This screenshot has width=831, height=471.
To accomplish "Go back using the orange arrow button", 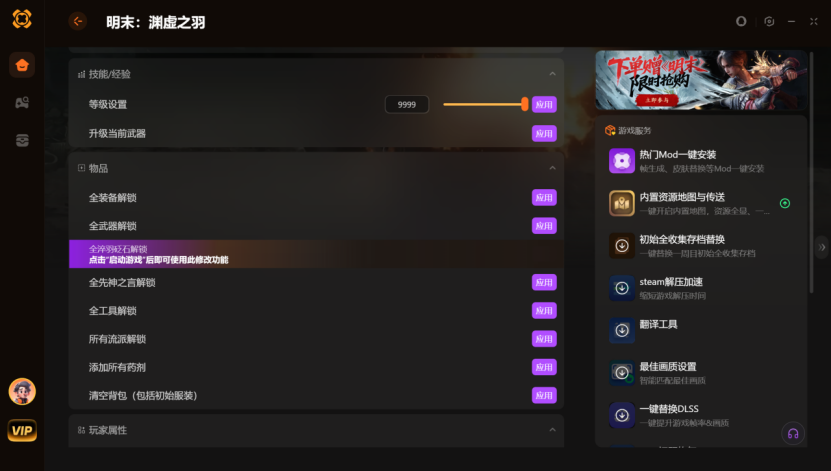I will [78, 21].
